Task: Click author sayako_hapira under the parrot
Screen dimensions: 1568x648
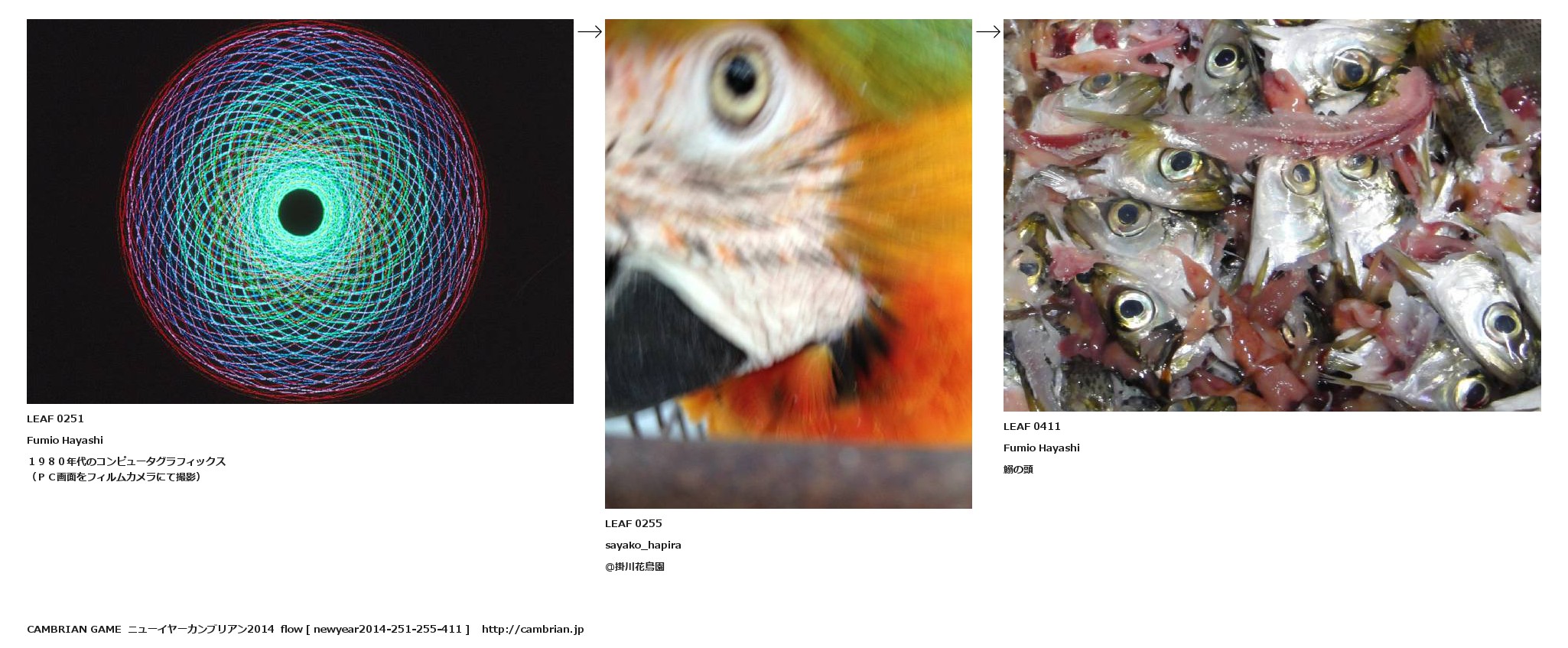Action: tap(643, 545)
